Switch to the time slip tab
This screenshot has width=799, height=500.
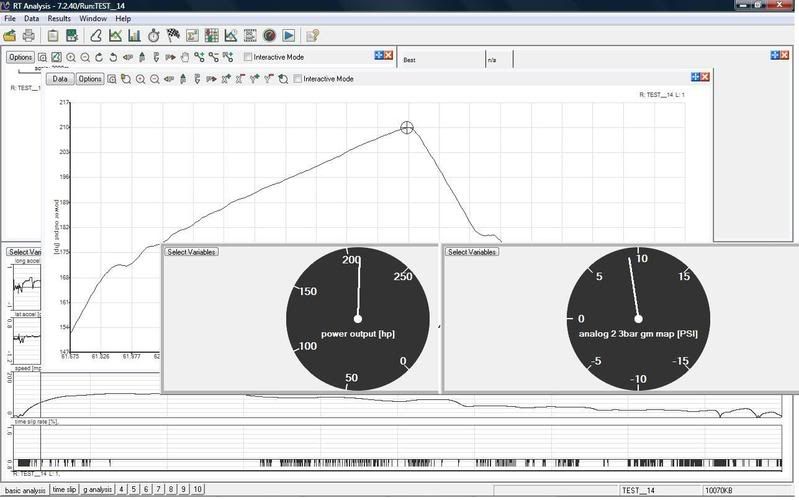click(x=64, y=490)
